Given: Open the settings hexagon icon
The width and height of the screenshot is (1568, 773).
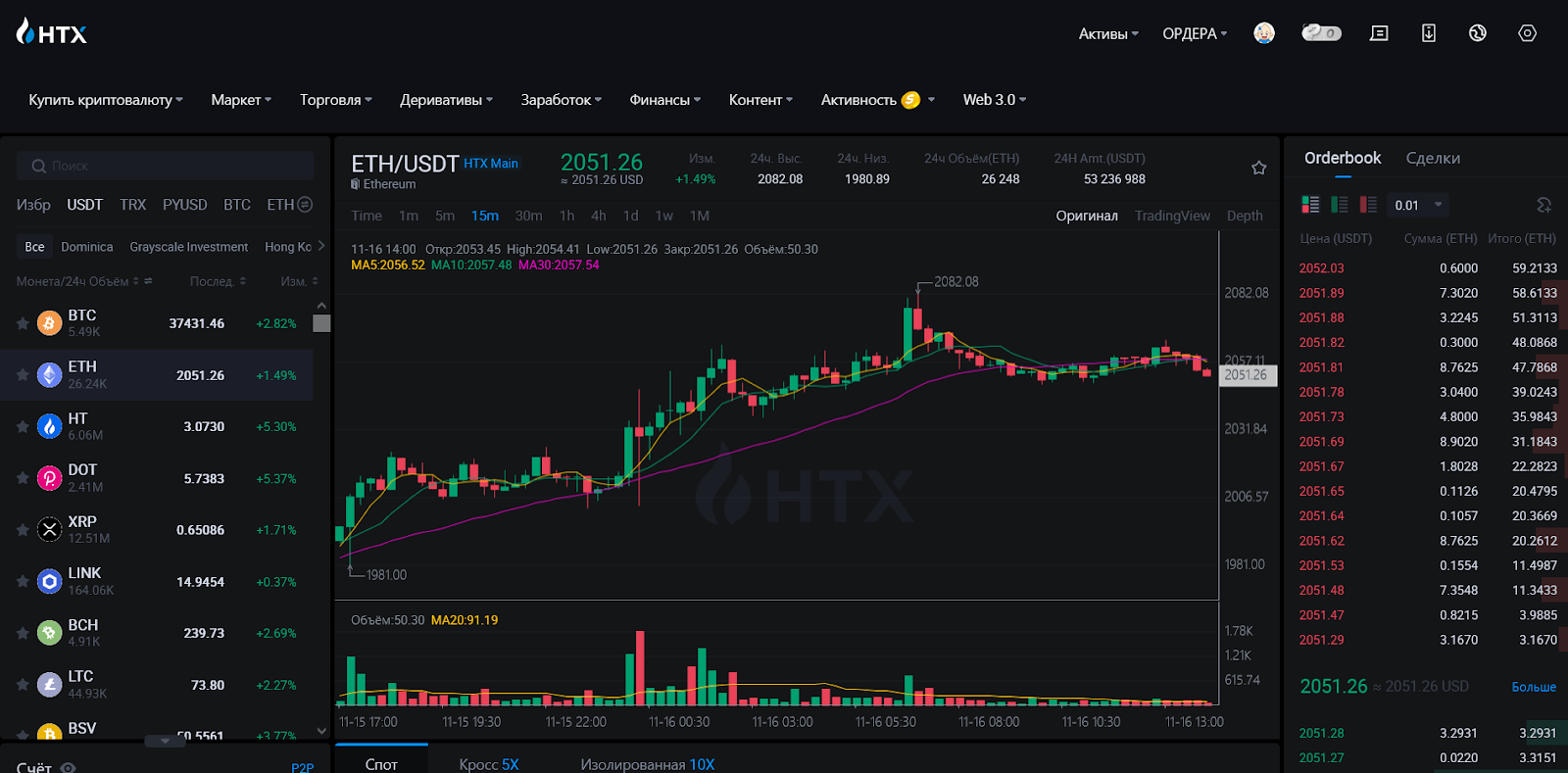Looking at the screenshot, I should [x=1527, y=33].
